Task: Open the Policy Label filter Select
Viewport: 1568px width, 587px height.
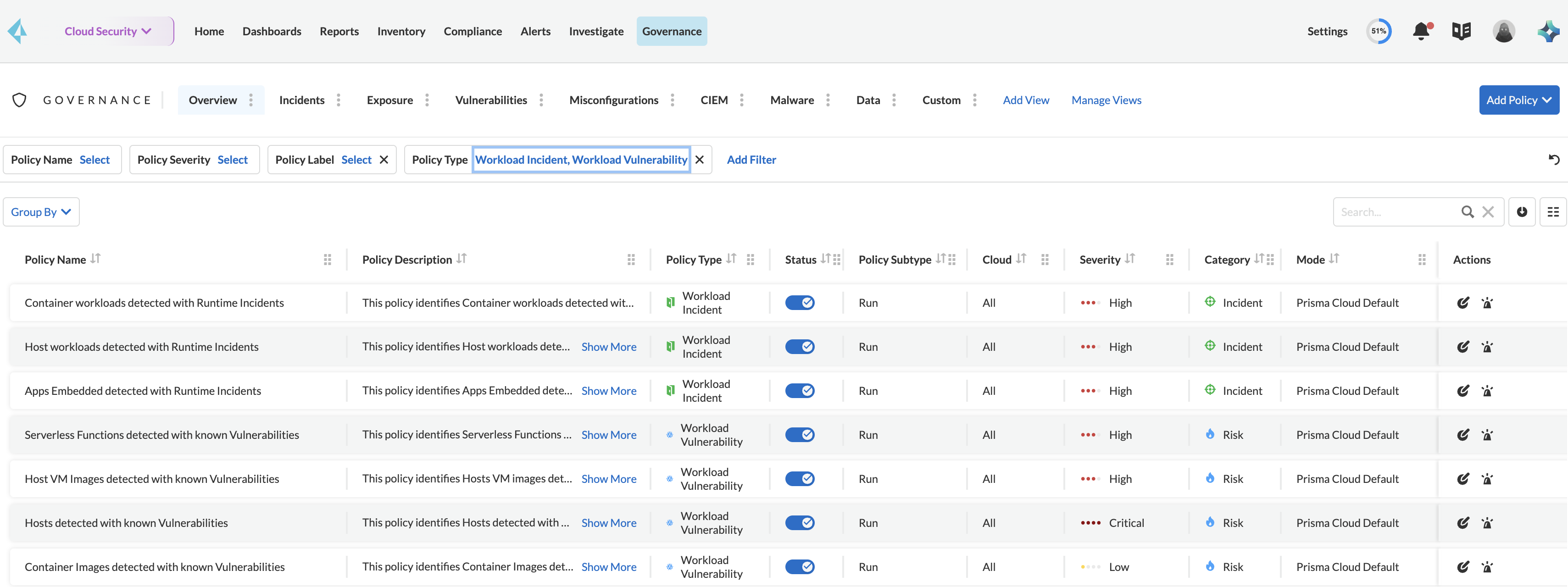Action: tap(356, 160)
